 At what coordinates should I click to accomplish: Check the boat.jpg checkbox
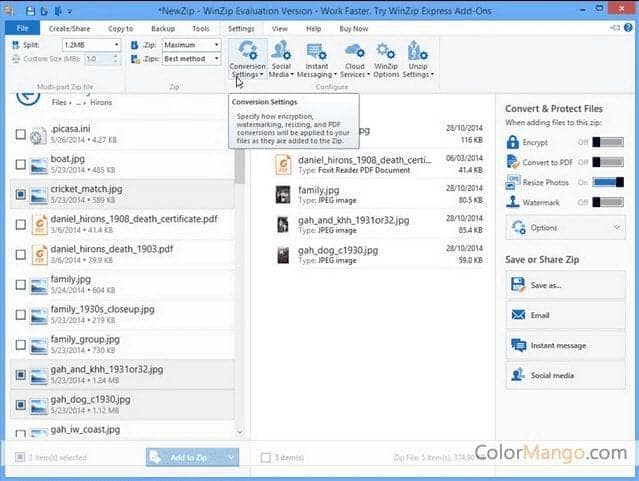[x=20, y=164]
